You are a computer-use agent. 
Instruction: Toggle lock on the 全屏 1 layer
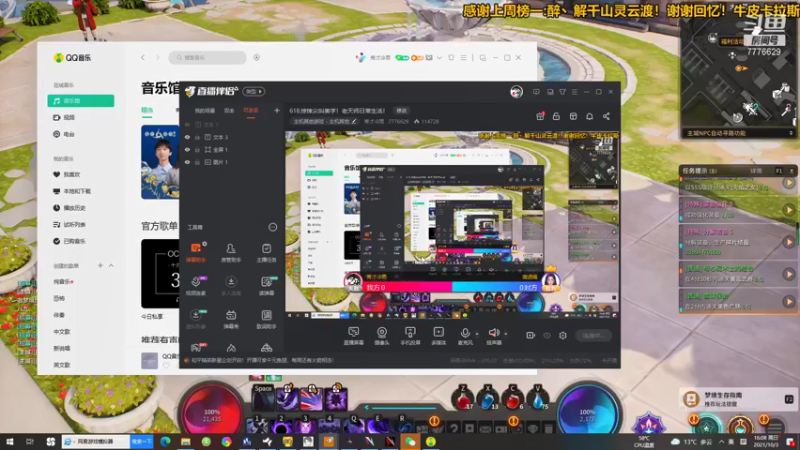click(197, 149)
